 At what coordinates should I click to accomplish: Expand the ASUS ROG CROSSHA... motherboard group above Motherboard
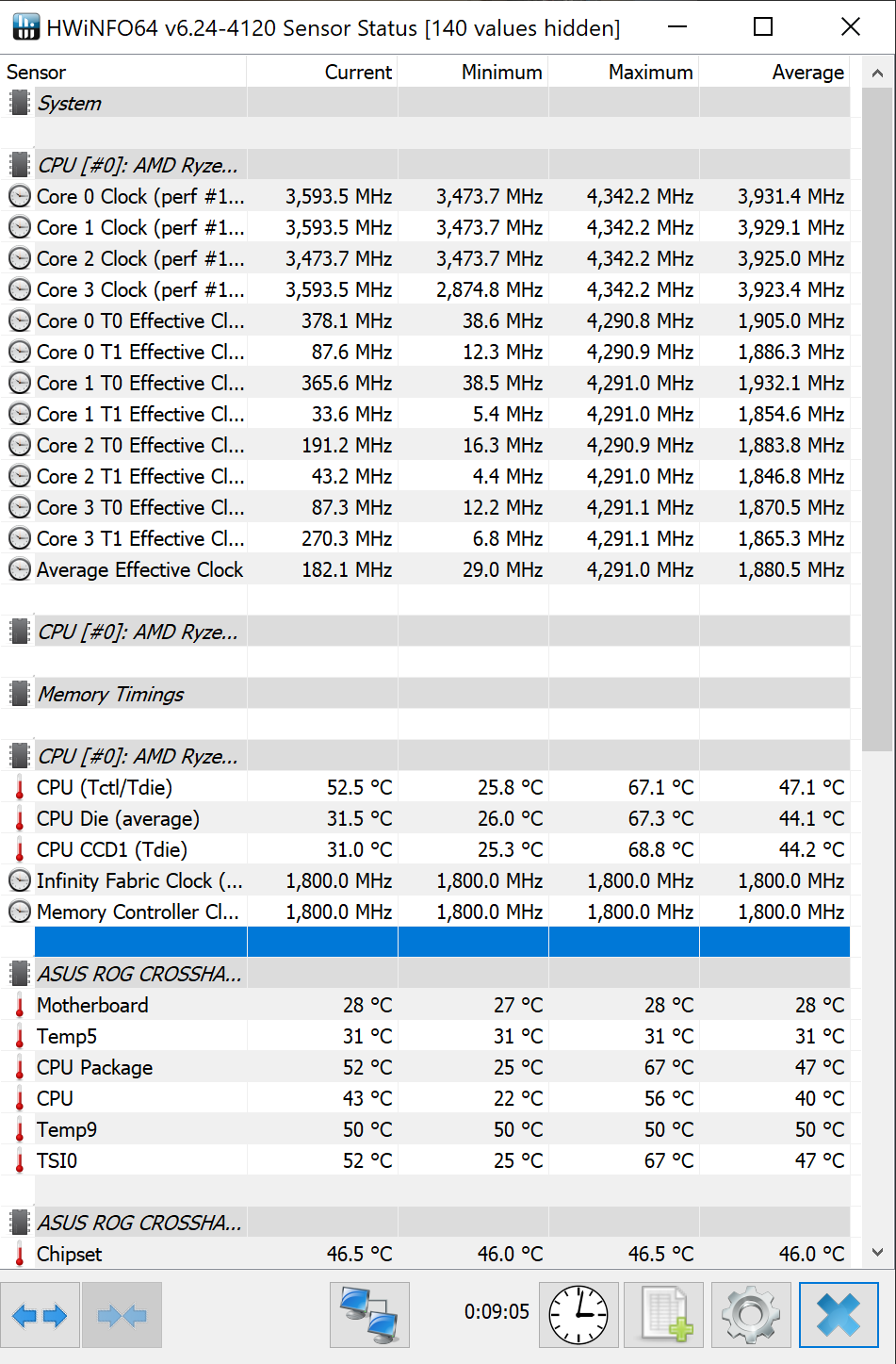[19, 975]
